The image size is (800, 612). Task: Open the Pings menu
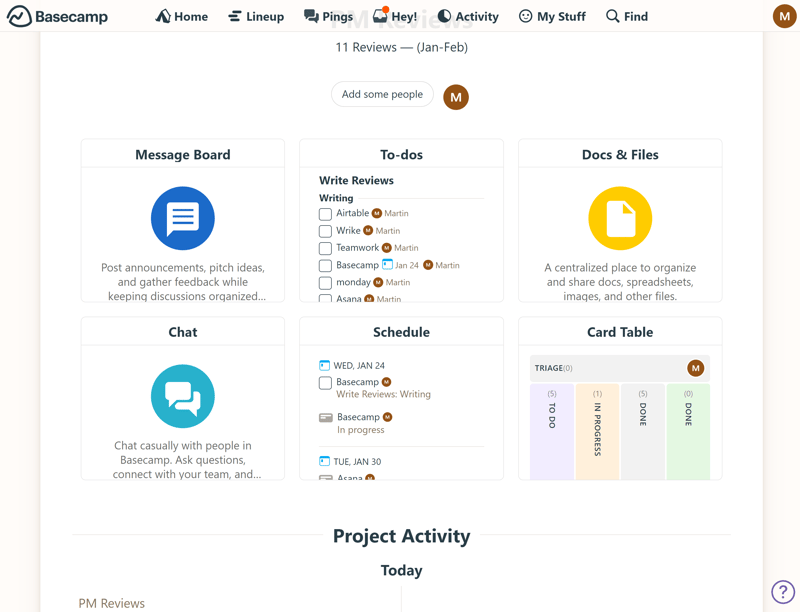coord(328,16)
